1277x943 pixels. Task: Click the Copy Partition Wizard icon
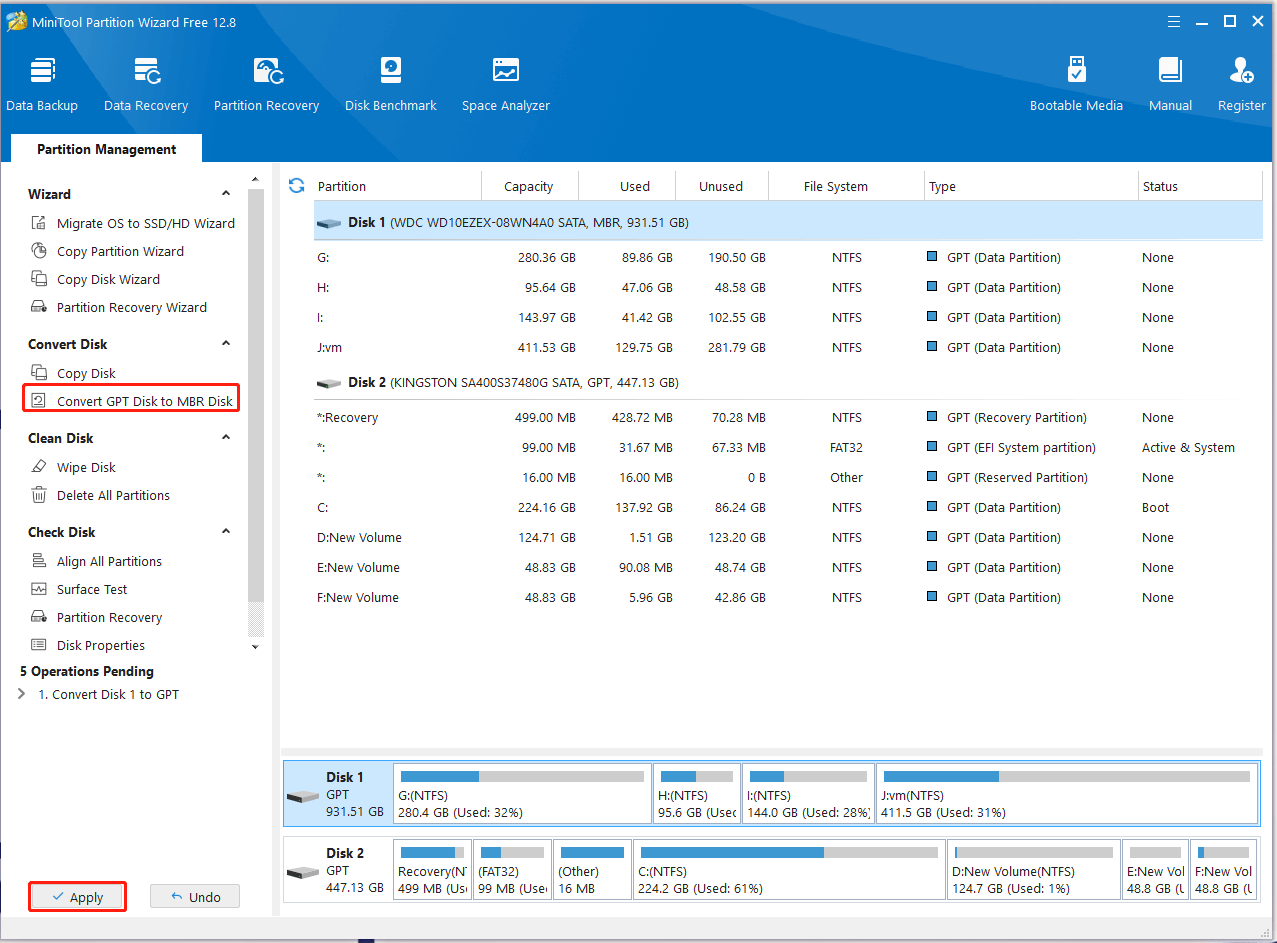click(39, 251)
